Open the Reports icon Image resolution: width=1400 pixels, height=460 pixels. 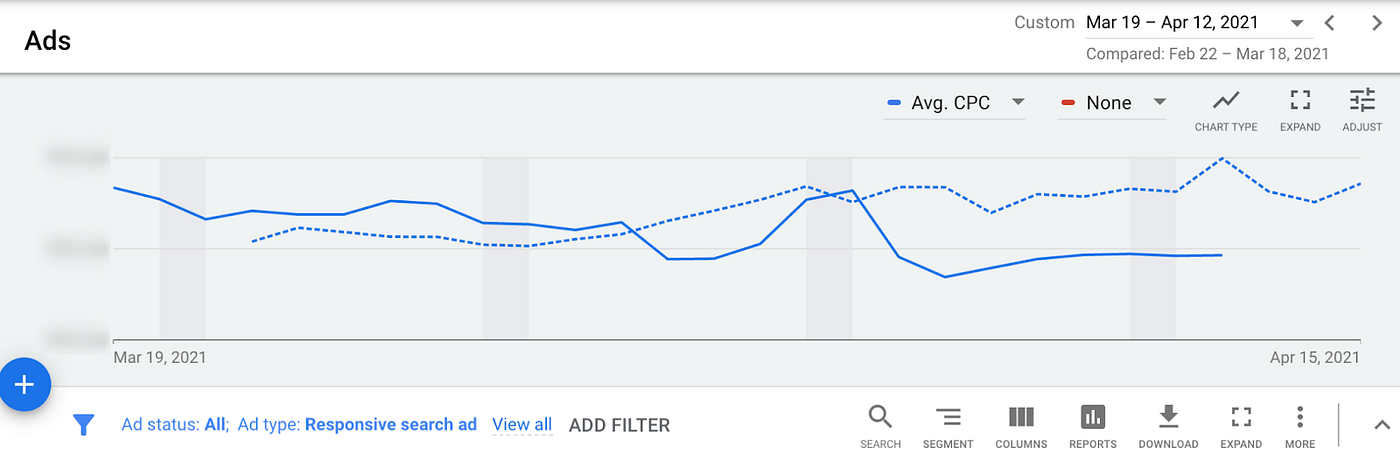click(x=1093, y=417)
